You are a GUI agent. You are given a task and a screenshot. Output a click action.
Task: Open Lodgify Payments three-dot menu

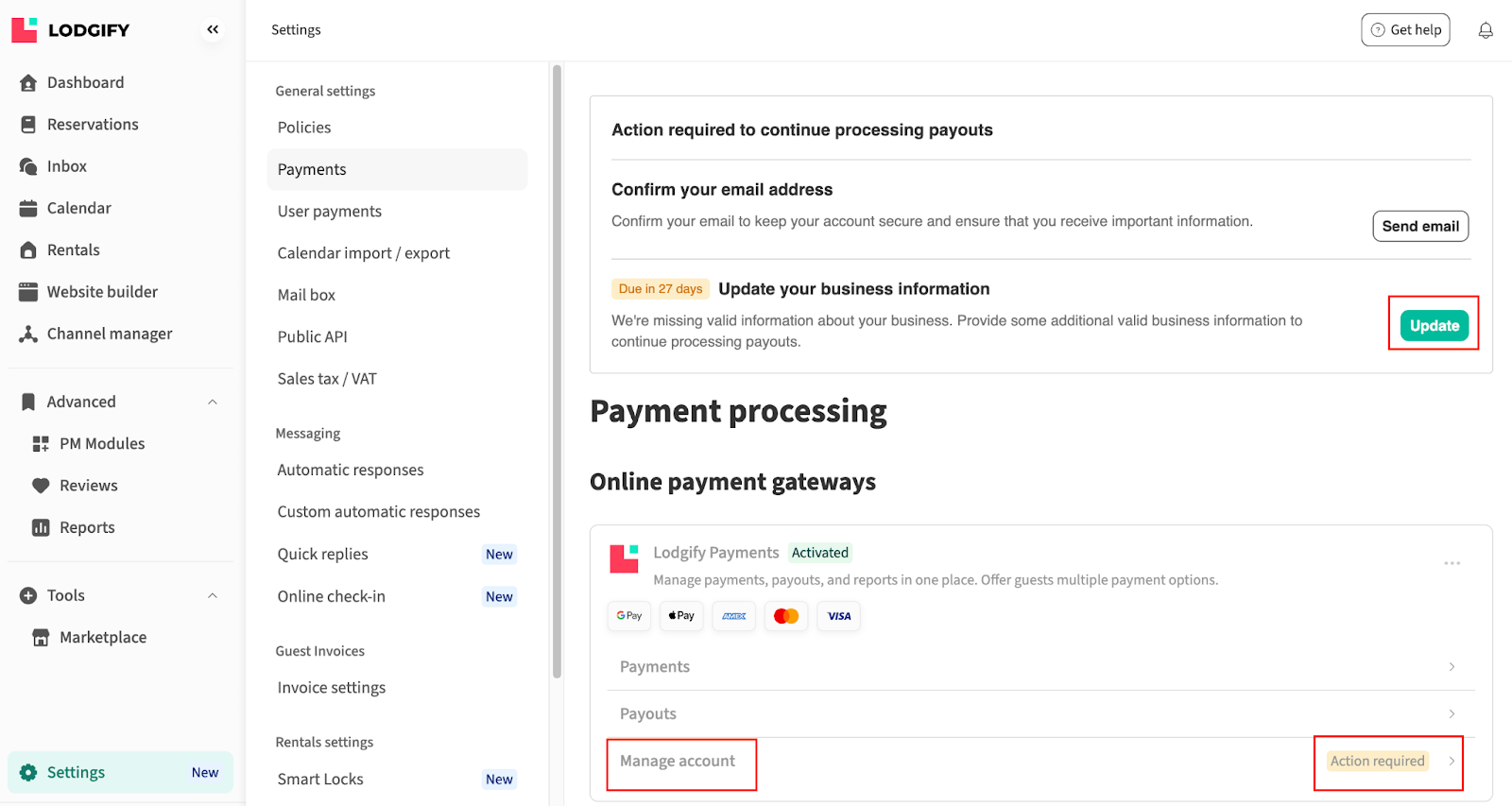[x=1452, y=563]
